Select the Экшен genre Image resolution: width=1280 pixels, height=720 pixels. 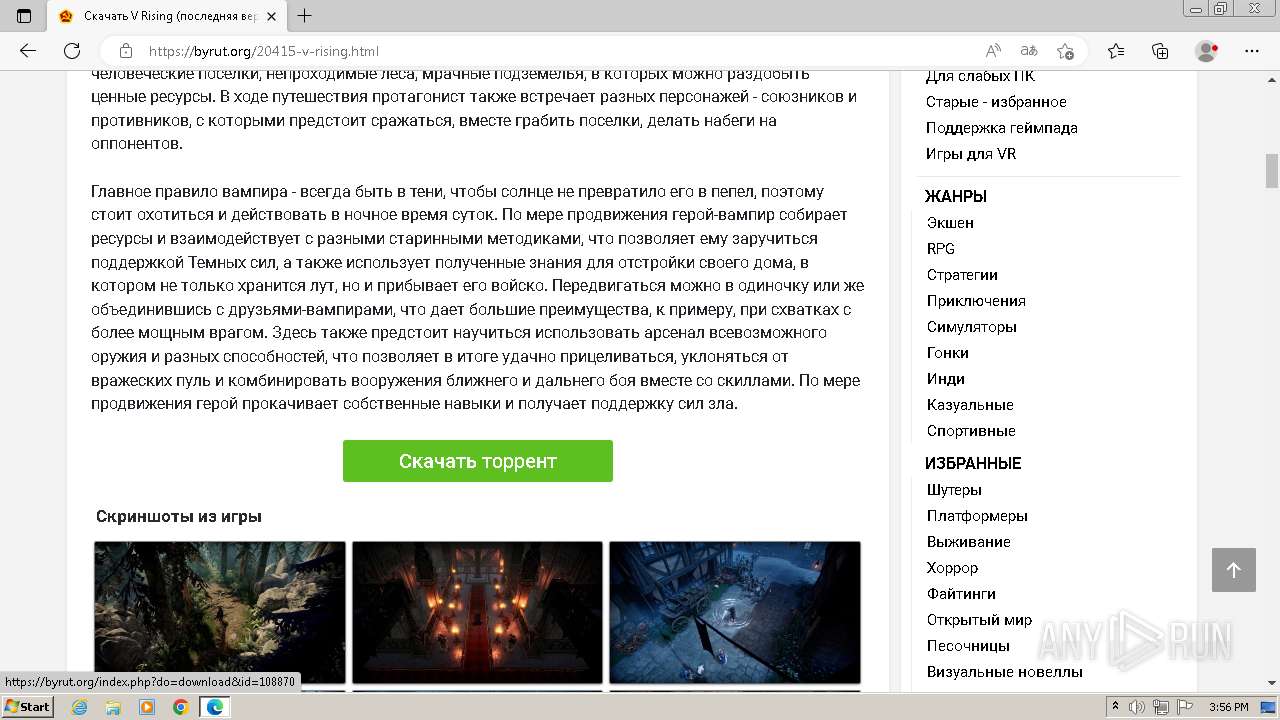click(950, 223)
